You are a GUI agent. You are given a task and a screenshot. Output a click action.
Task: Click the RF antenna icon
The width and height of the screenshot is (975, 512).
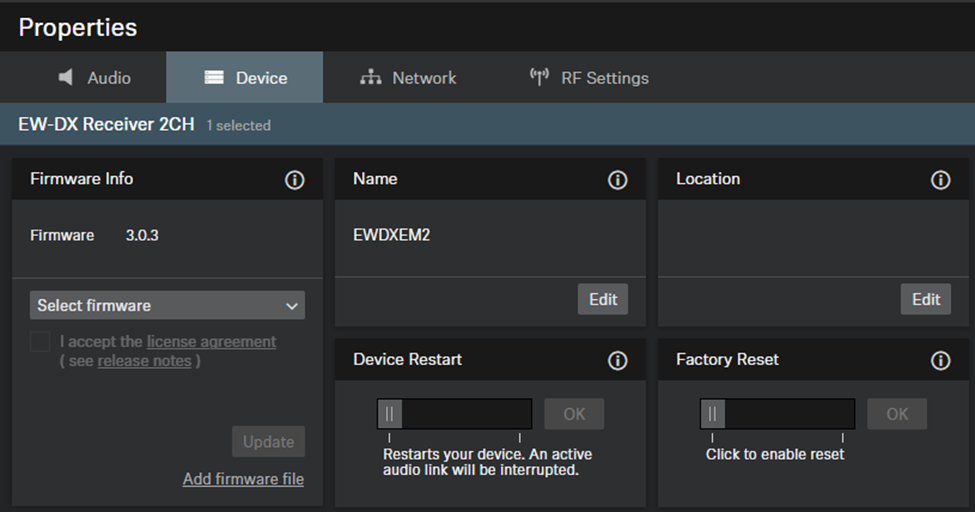[x=539, y=78]
